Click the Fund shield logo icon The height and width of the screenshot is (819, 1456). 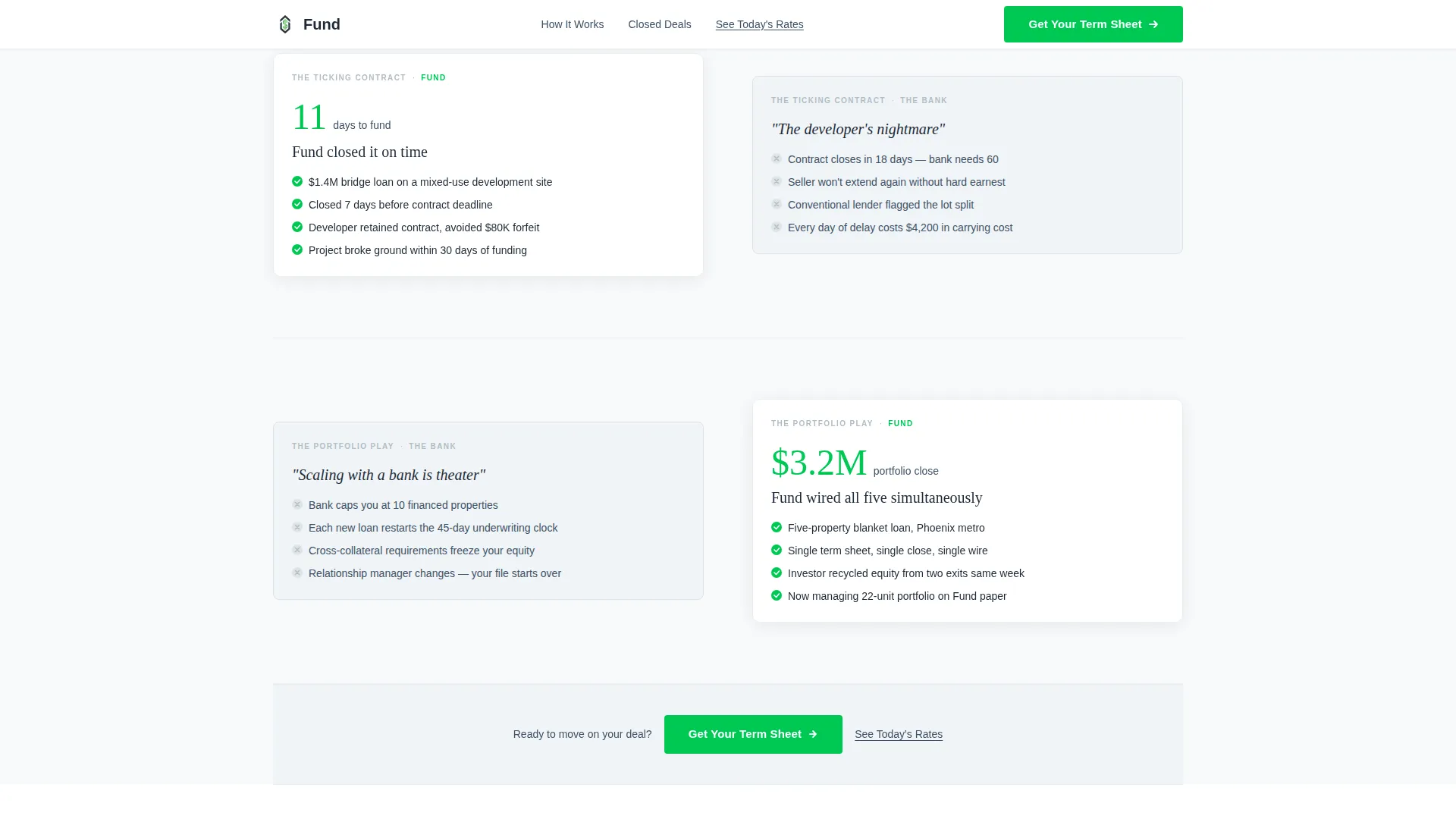(x=285, y=24)
